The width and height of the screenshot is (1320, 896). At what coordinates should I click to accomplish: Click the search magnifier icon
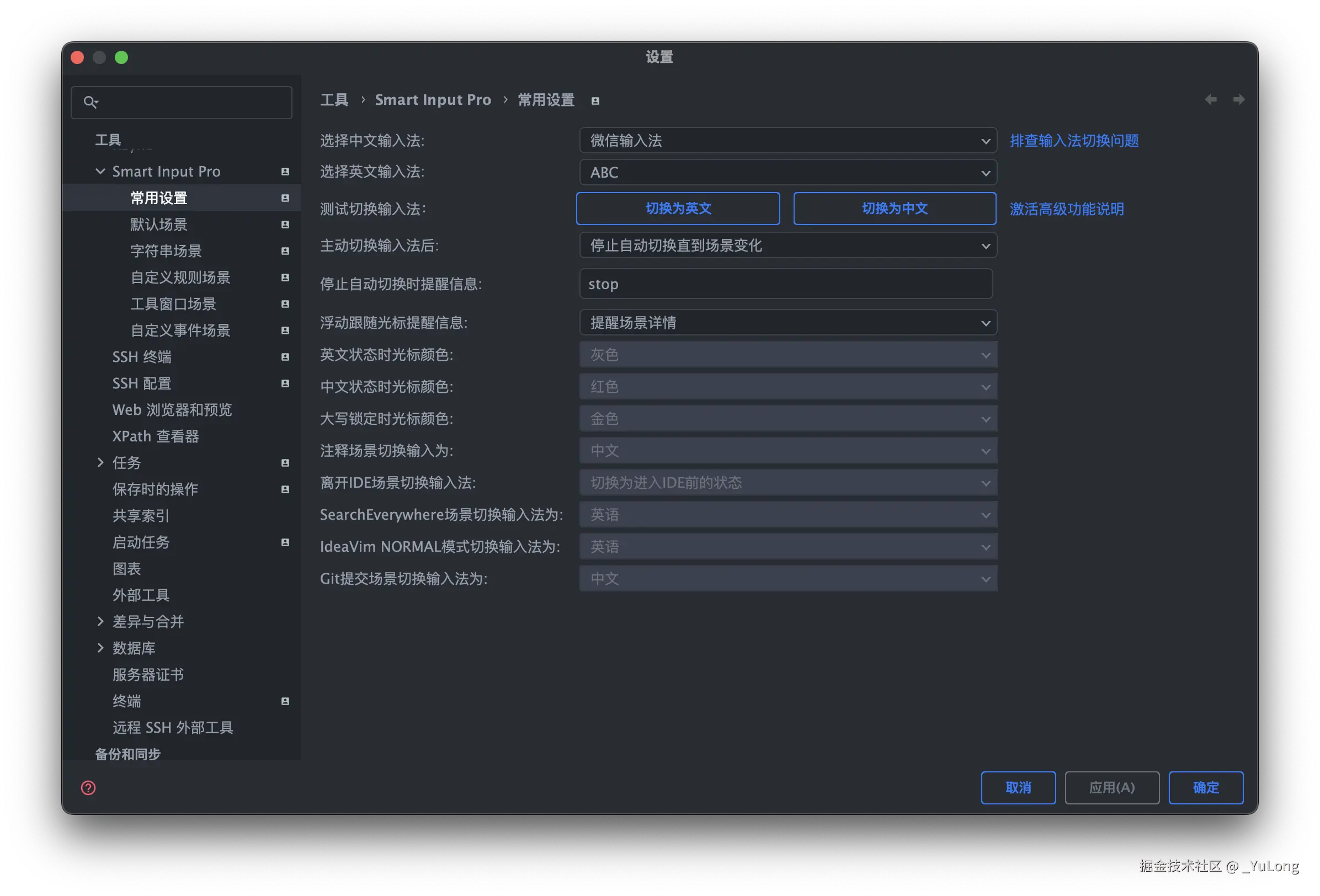pyautogui.click(x=91, y=102)
